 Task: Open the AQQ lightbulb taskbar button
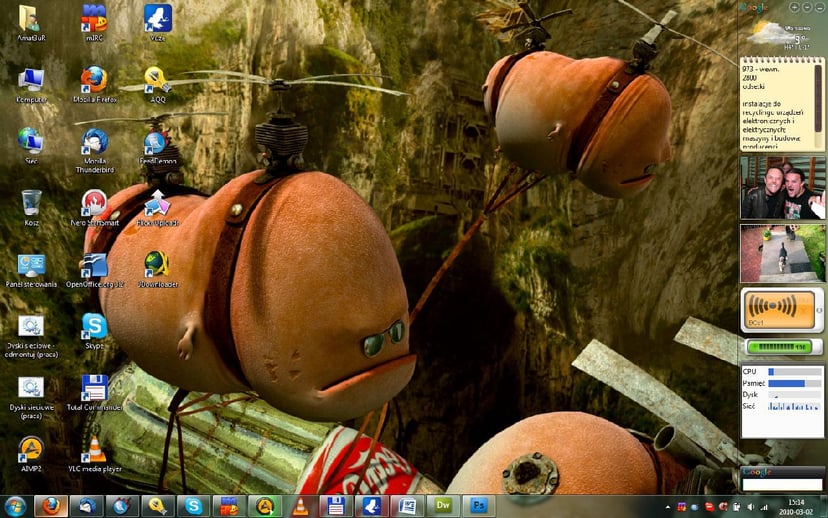(158, 506)
